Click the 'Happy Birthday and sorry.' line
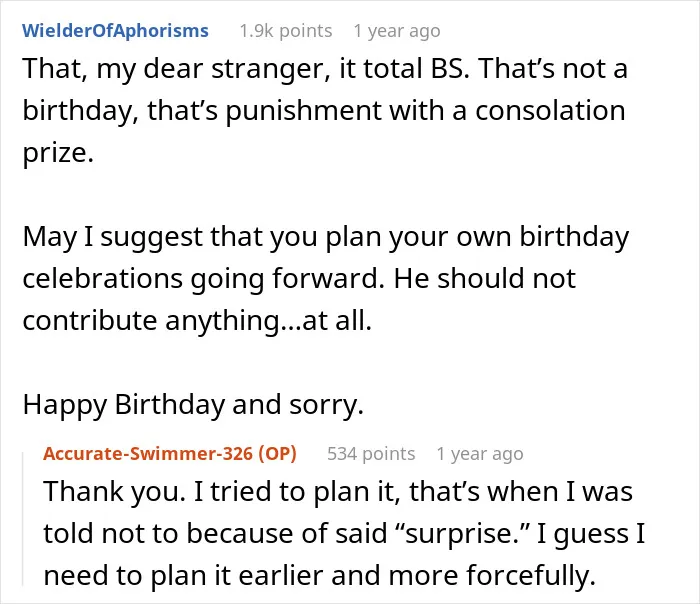Image resolution: width=700 pixels, height=604 pixels. click(193, 404)
